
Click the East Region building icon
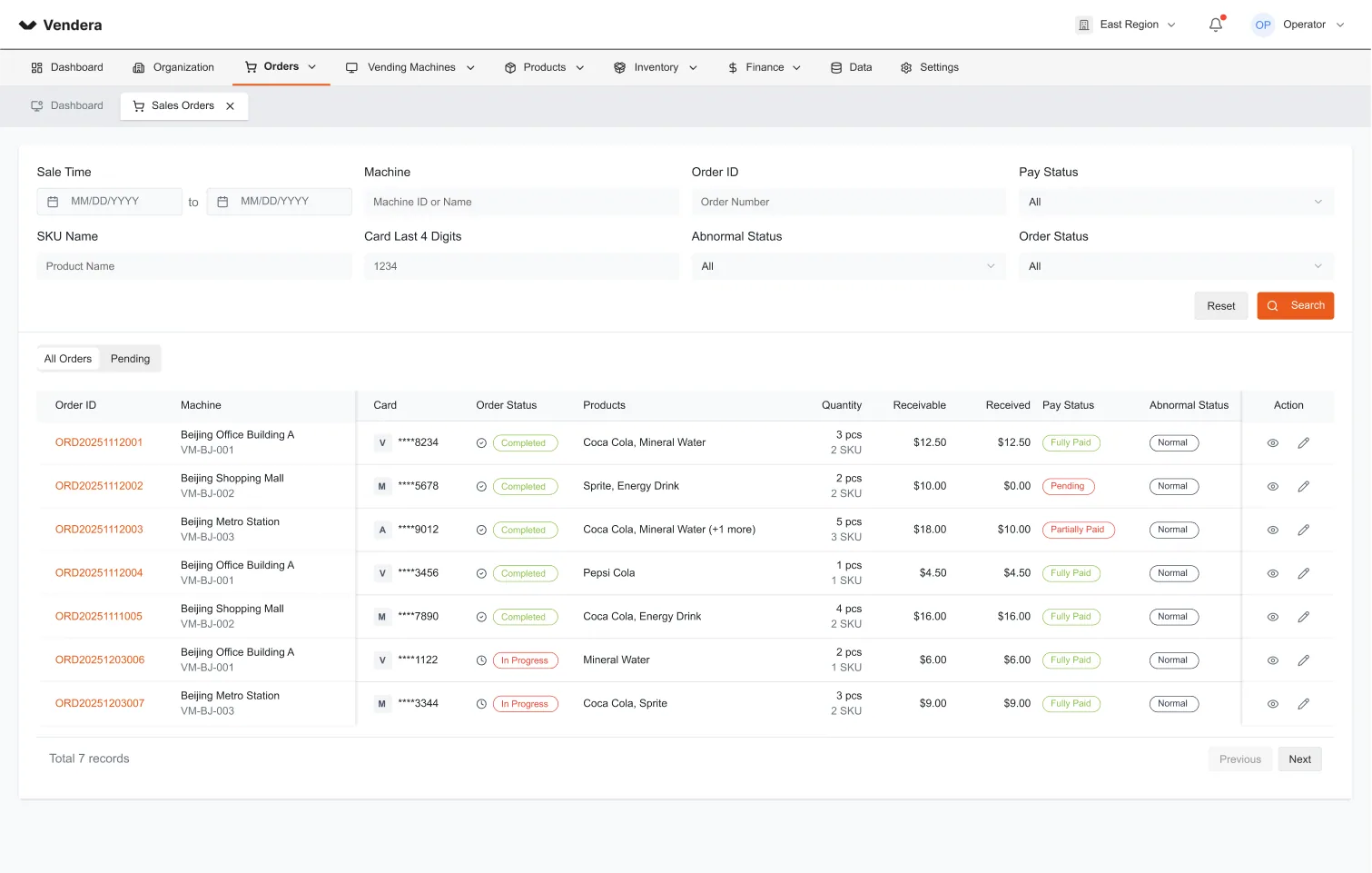click(x=1083, y=25)
